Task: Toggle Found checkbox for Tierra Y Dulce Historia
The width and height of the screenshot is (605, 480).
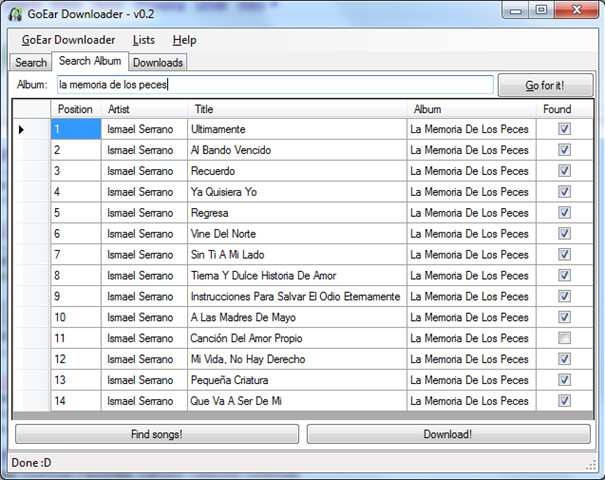Action: (564, 275)
